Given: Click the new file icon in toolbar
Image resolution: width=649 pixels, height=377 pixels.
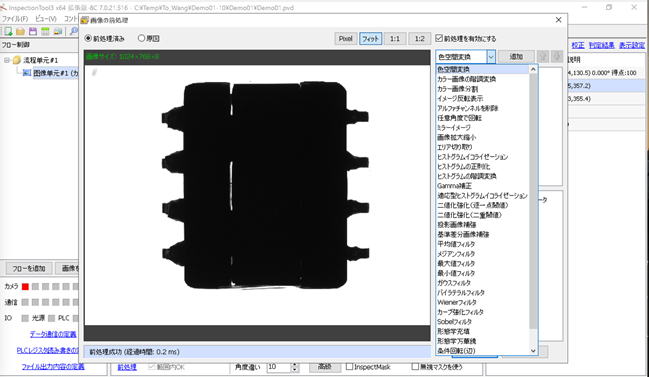Looking at the screenshot, I should [x=8, y=31].
